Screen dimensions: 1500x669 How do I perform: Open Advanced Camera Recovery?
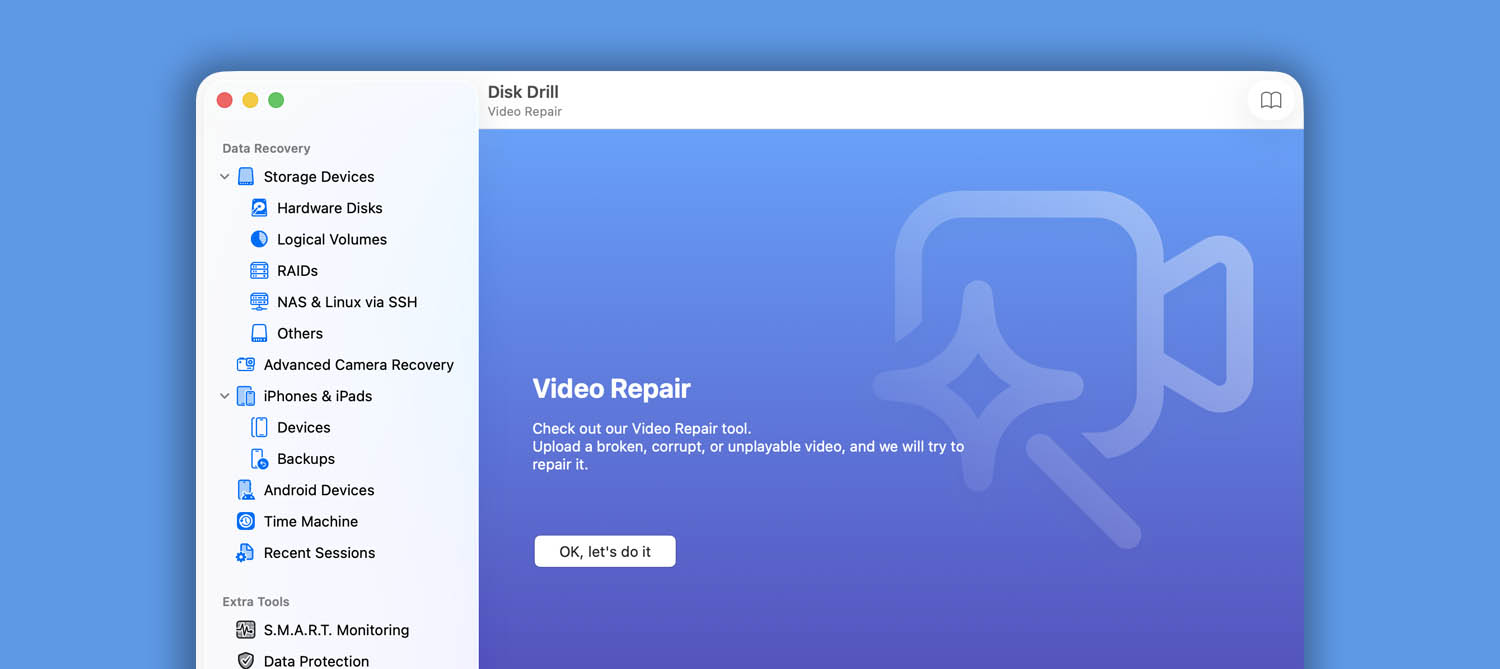pyautogui.click(x=359, y=364)
